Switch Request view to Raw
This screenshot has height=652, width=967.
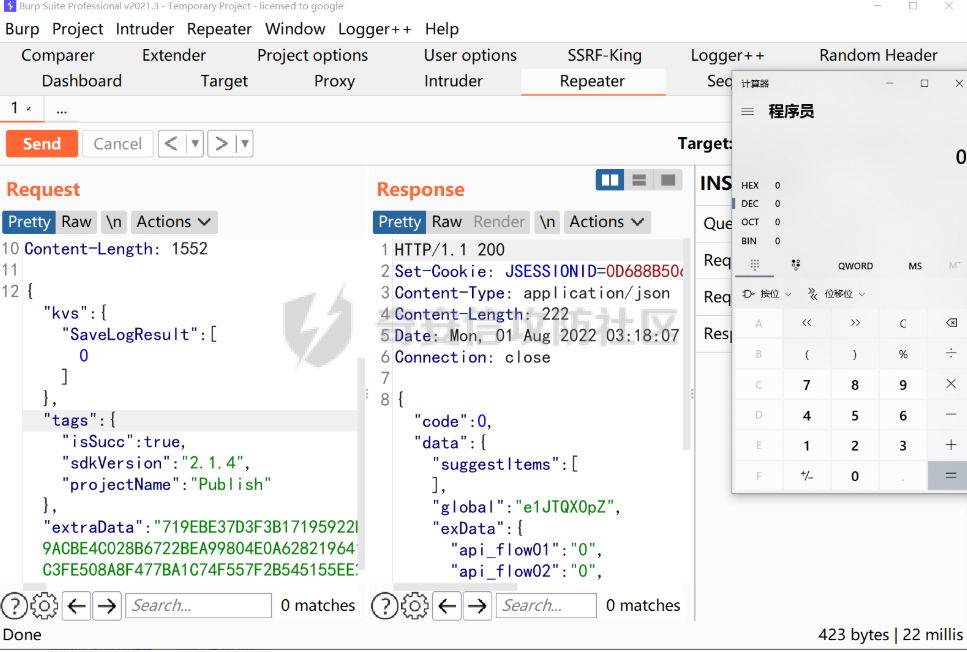pyautogui.click(x=76, y=222)
